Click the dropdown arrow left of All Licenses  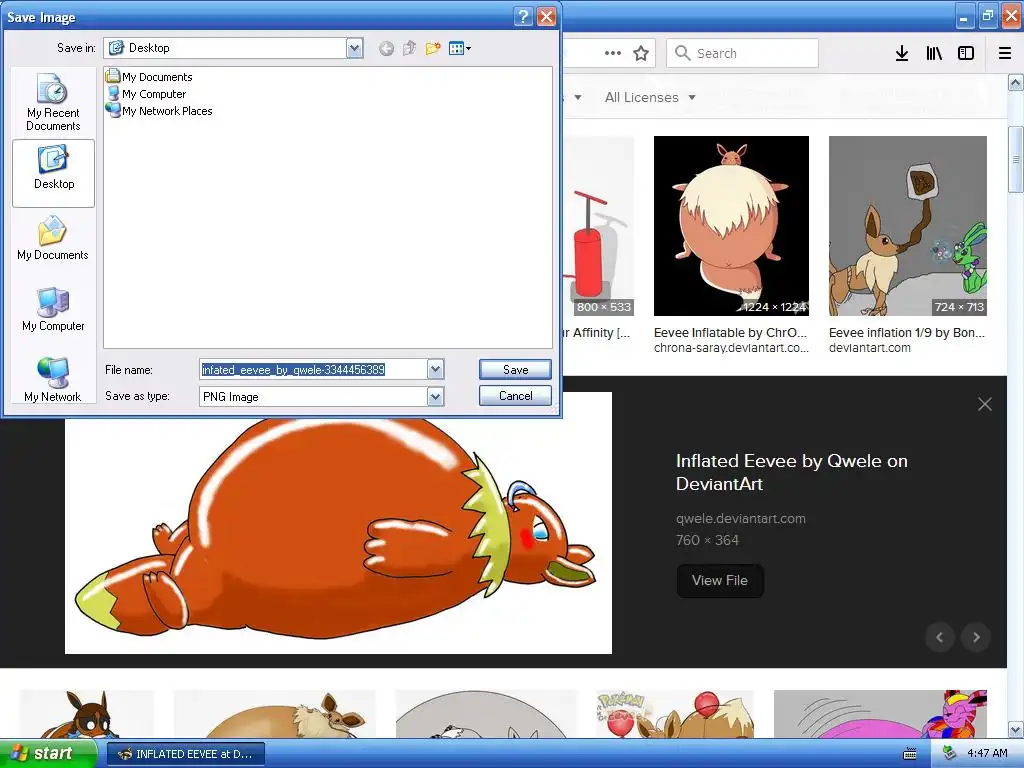click(578, 97)
